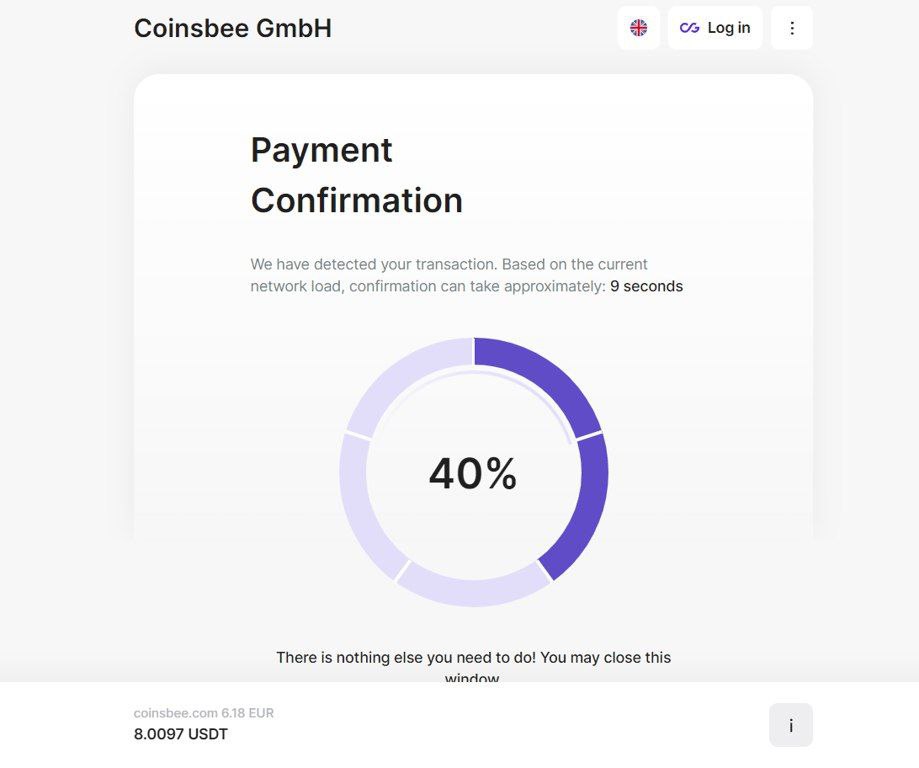Image resolution: width=919 pixels, height=768 pixels.
Task: Click the coinsbee.com 6.18 EUR label
Action: point(204,713)
